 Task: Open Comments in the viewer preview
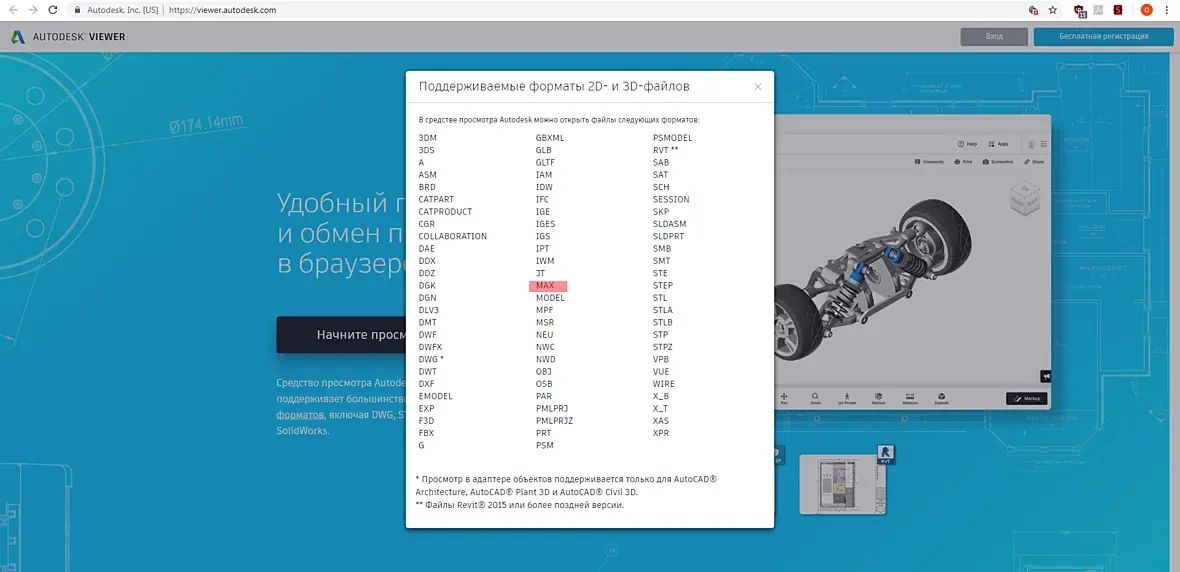[x=929, y=162]
